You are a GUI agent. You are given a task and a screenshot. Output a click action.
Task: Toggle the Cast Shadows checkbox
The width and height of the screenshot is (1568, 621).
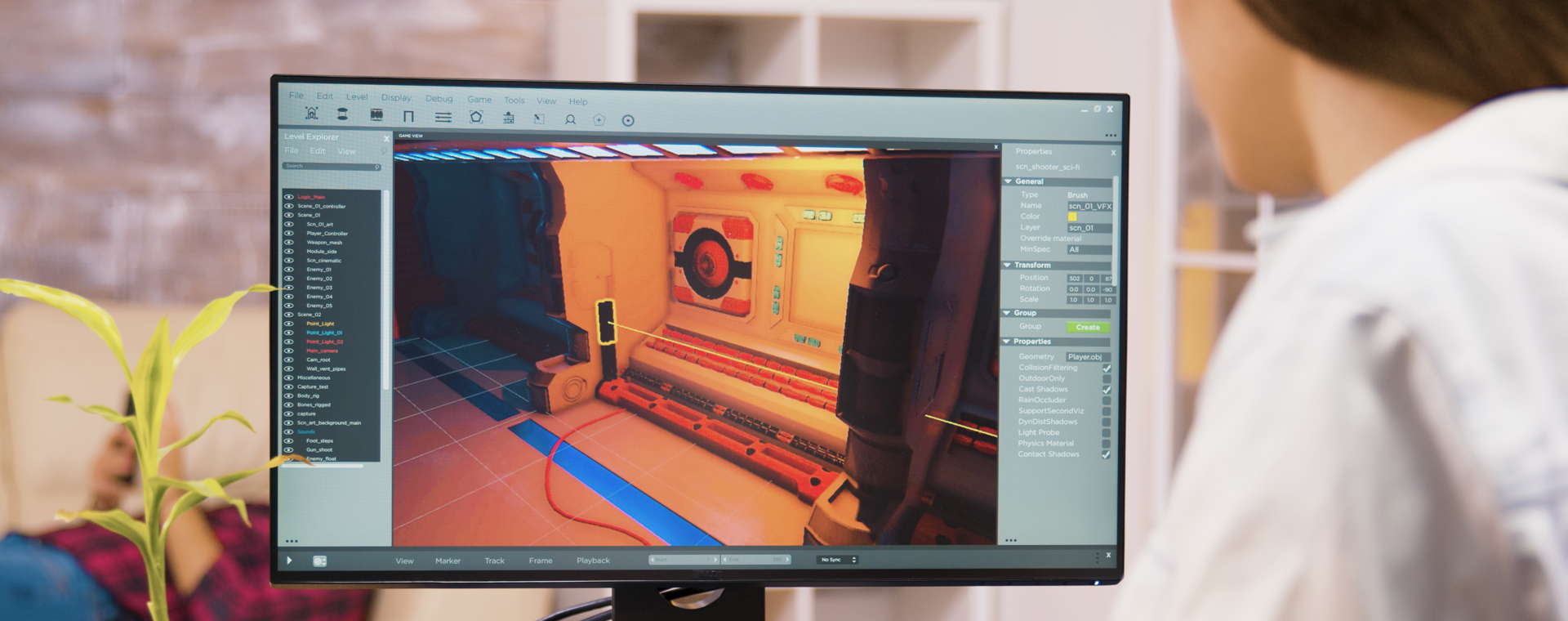[1107, 390]
